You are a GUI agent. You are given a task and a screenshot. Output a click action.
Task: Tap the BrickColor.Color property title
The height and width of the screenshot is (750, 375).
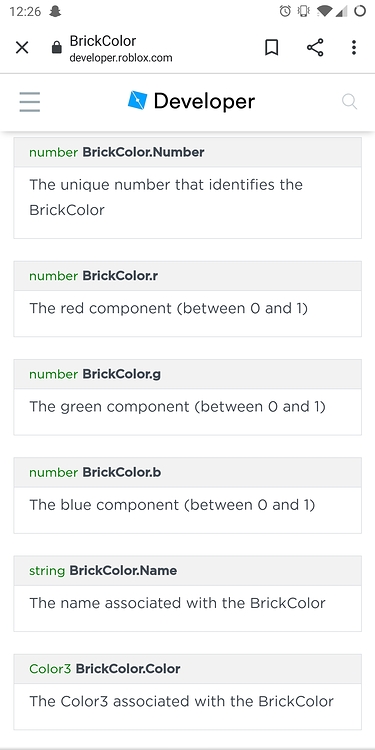pyautogui.click(x=128, y=669)
